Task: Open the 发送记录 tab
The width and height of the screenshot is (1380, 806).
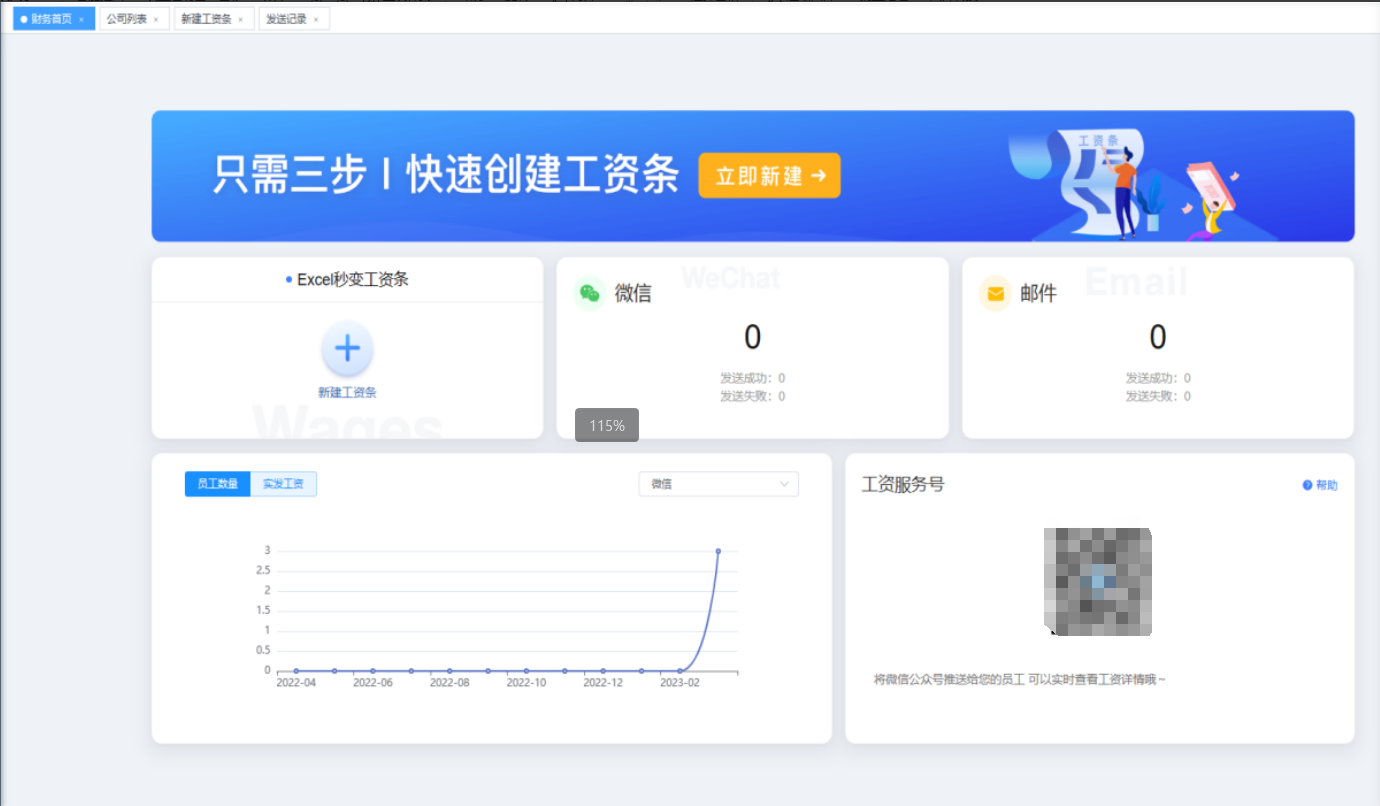Action: point(286,19)
